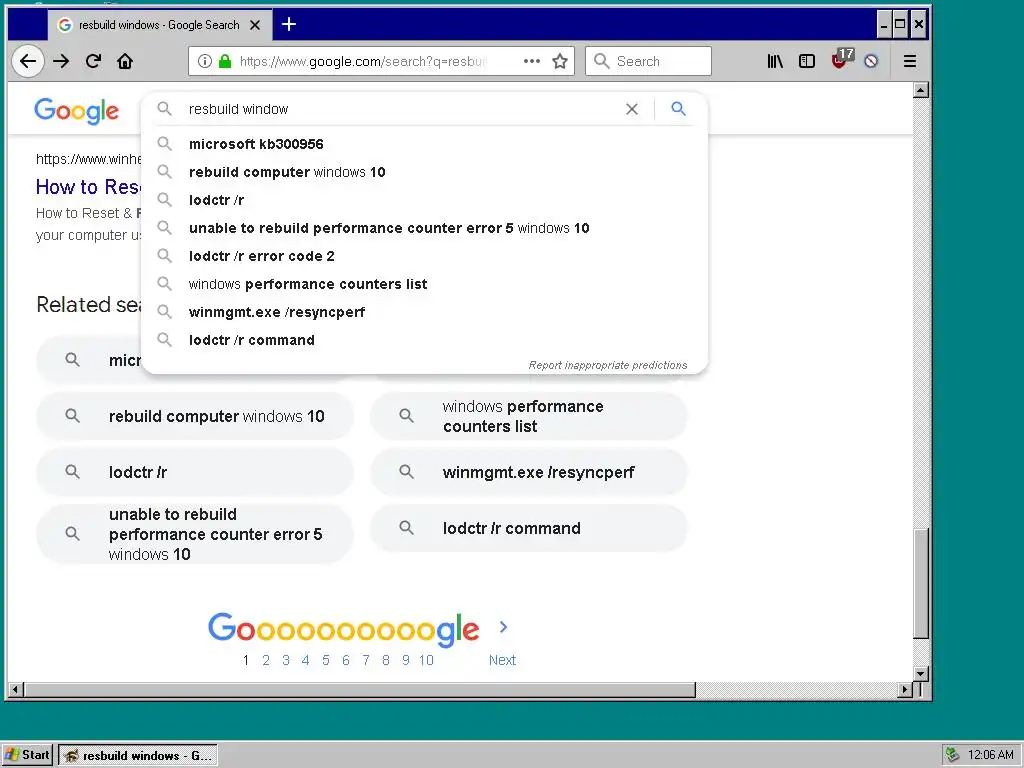Click the vertical scrollbar thumb
Image resolution: width=1024 pixels, height=768 pixels.
coord(921,584)
